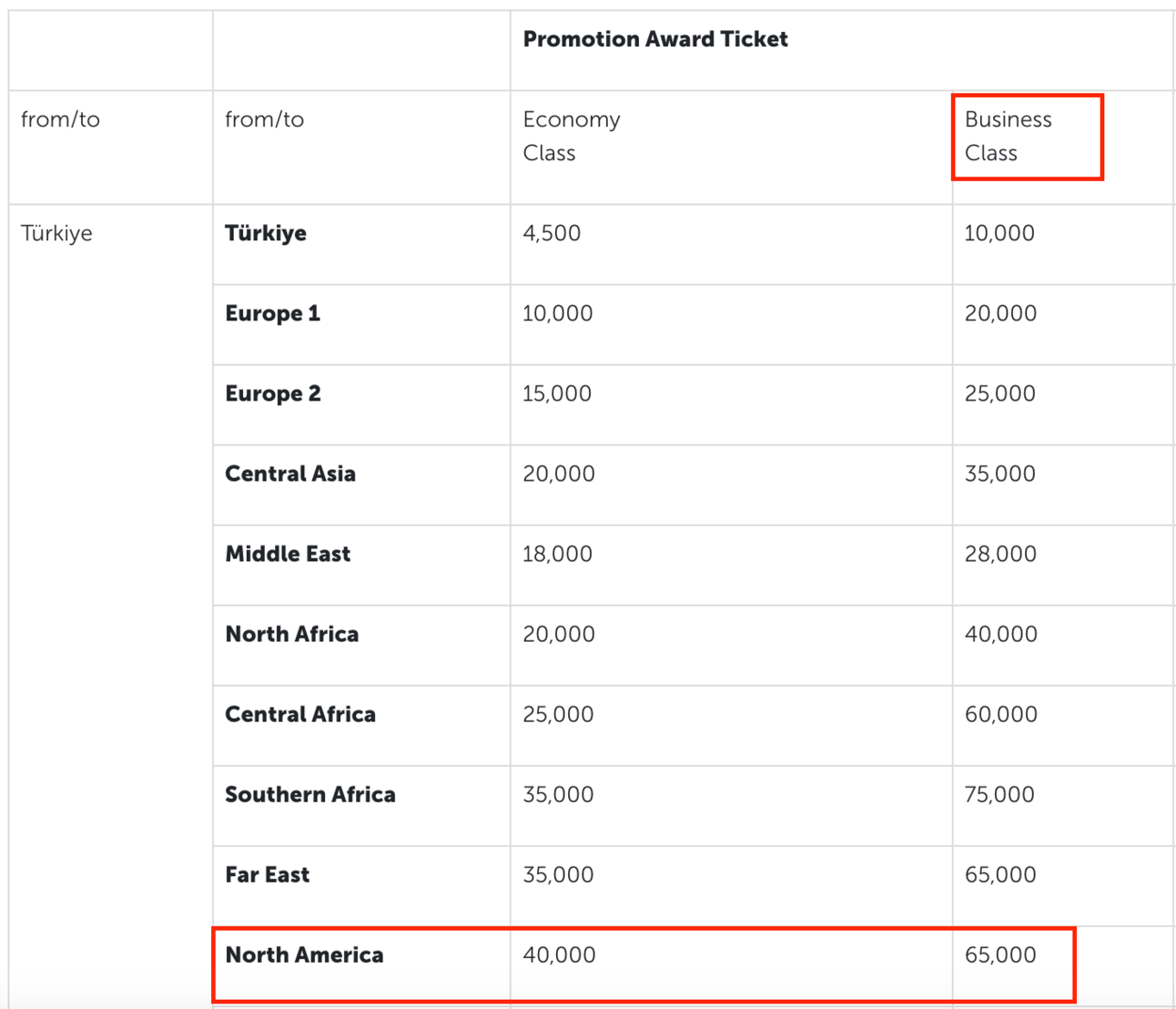
Task: Click the 65,000 business value for Far East
Action: click(x=1000, y=874)
